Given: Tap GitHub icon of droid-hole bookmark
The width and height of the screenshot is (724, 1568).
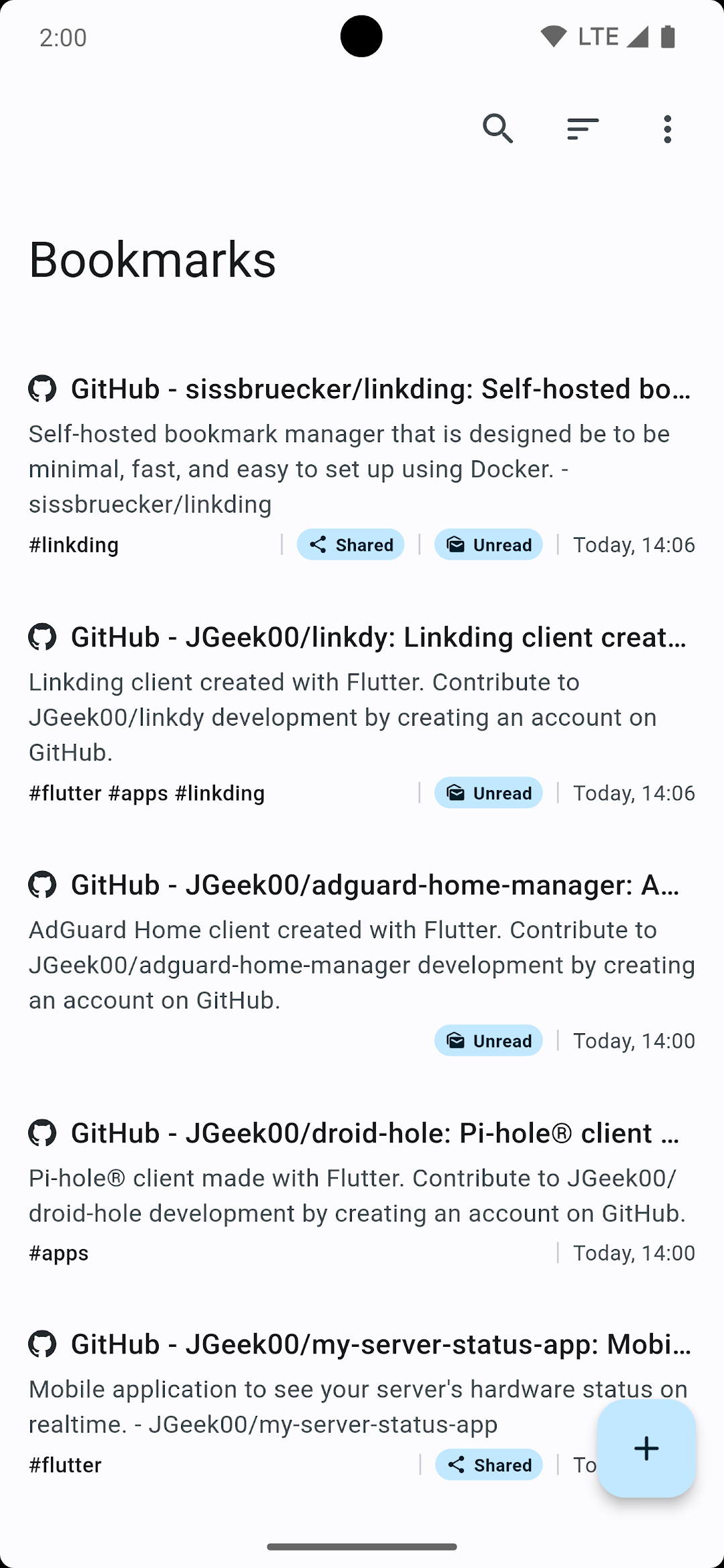Looking at the screenshot, I should (42, 1132).
